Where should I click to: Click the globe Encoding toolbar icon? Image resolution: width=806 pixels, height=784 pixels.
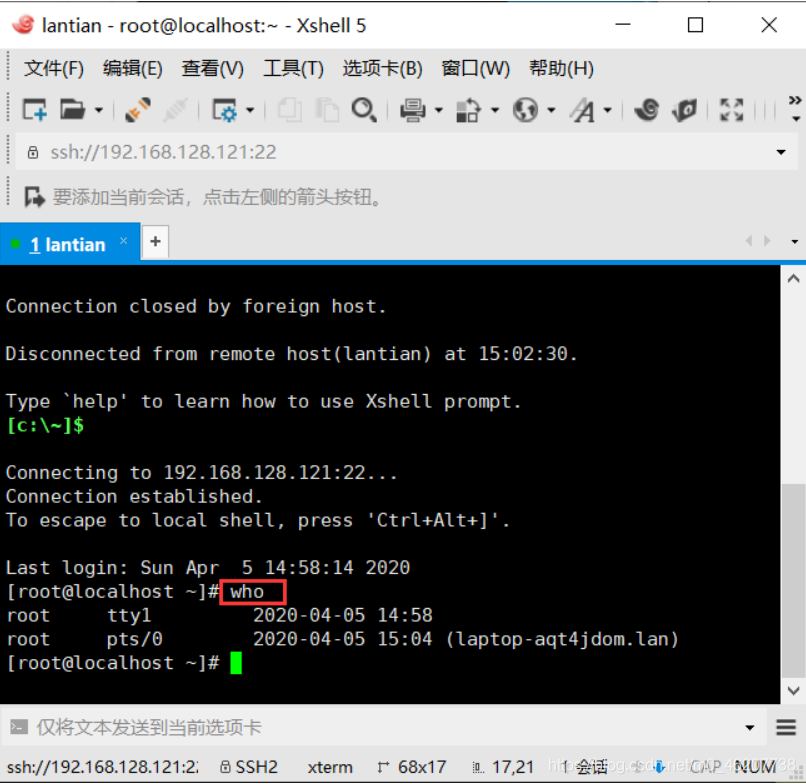tap(525, 110)
